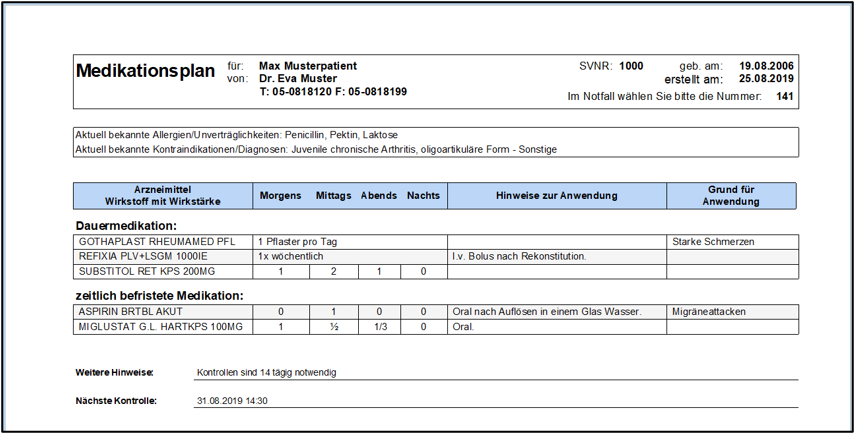Select patient name Max Musterpatient
The height and width of the screenshot is (434, 855).
[308, 66]
